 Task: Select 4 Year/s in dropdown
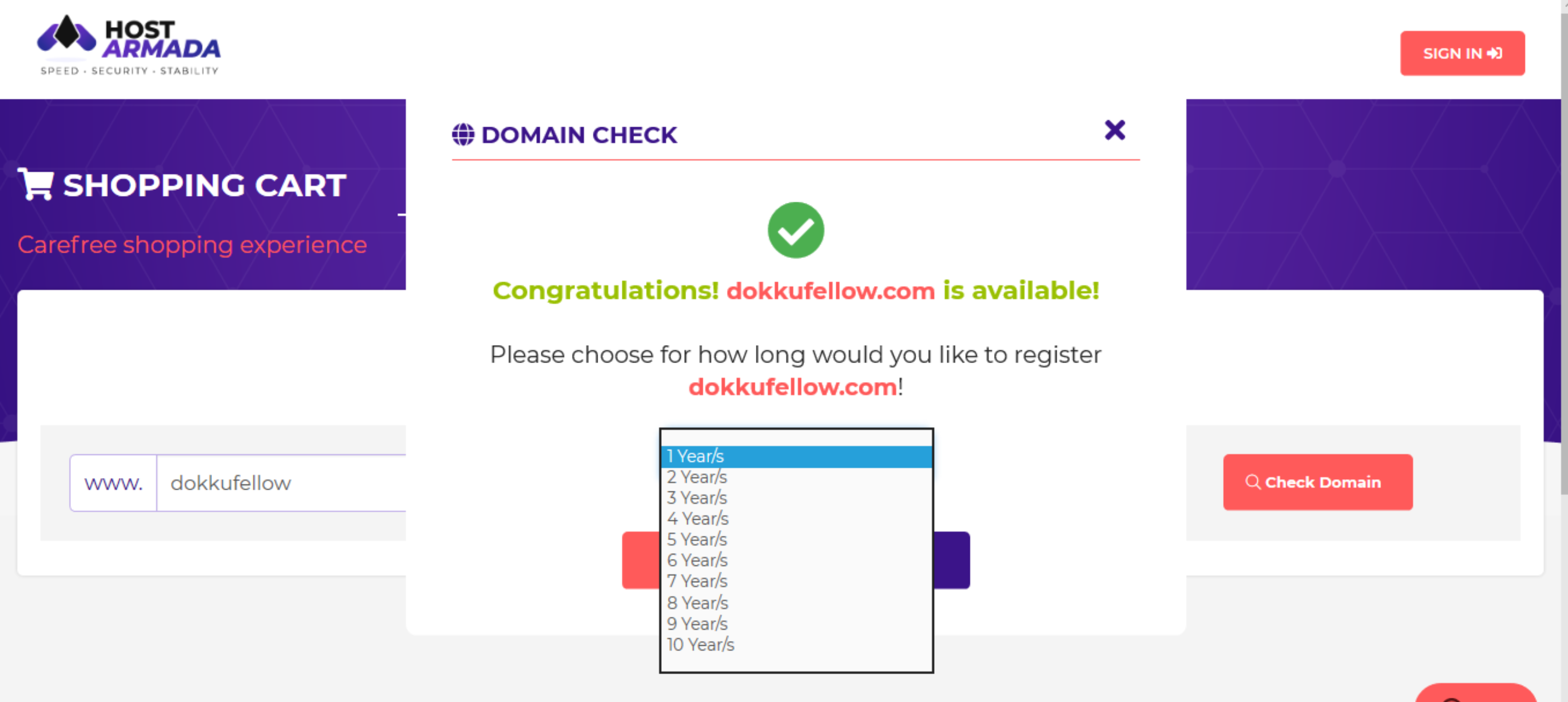tap(795, 518)
